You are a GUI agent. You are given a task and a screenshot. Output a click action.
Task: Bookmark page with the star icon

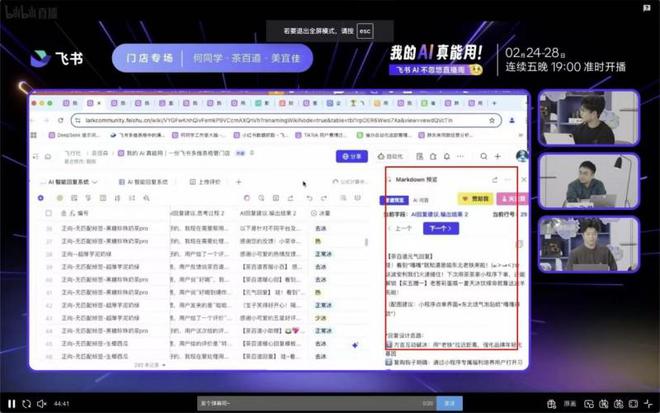(492, 120)
